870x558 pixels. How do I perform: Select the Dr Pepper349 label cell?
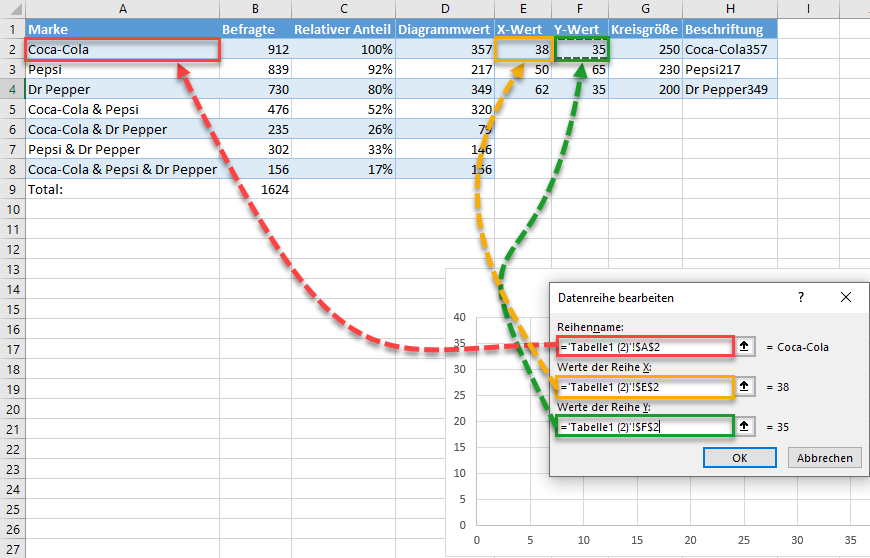730,89
